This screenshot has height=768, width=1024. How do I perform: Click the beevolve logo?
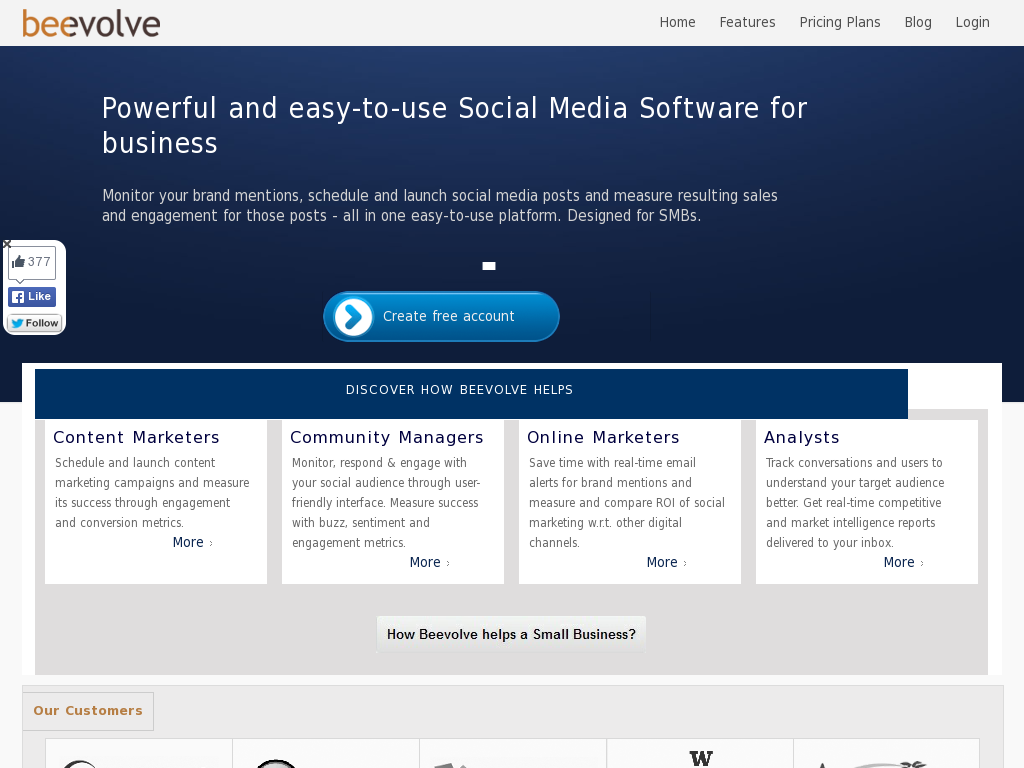(x=91, y=24)
